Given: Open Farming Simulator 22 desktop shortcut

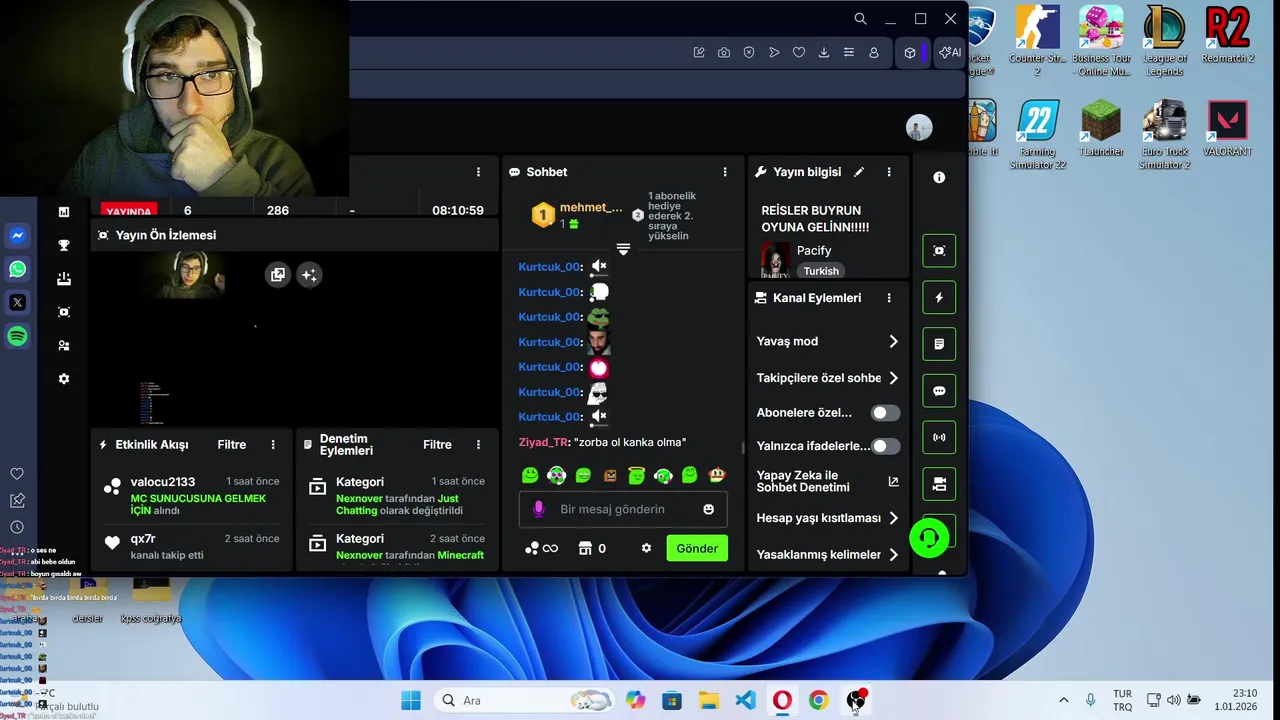Looking at the screenshot, I should pyautogui.click(x=1037, y=135).
